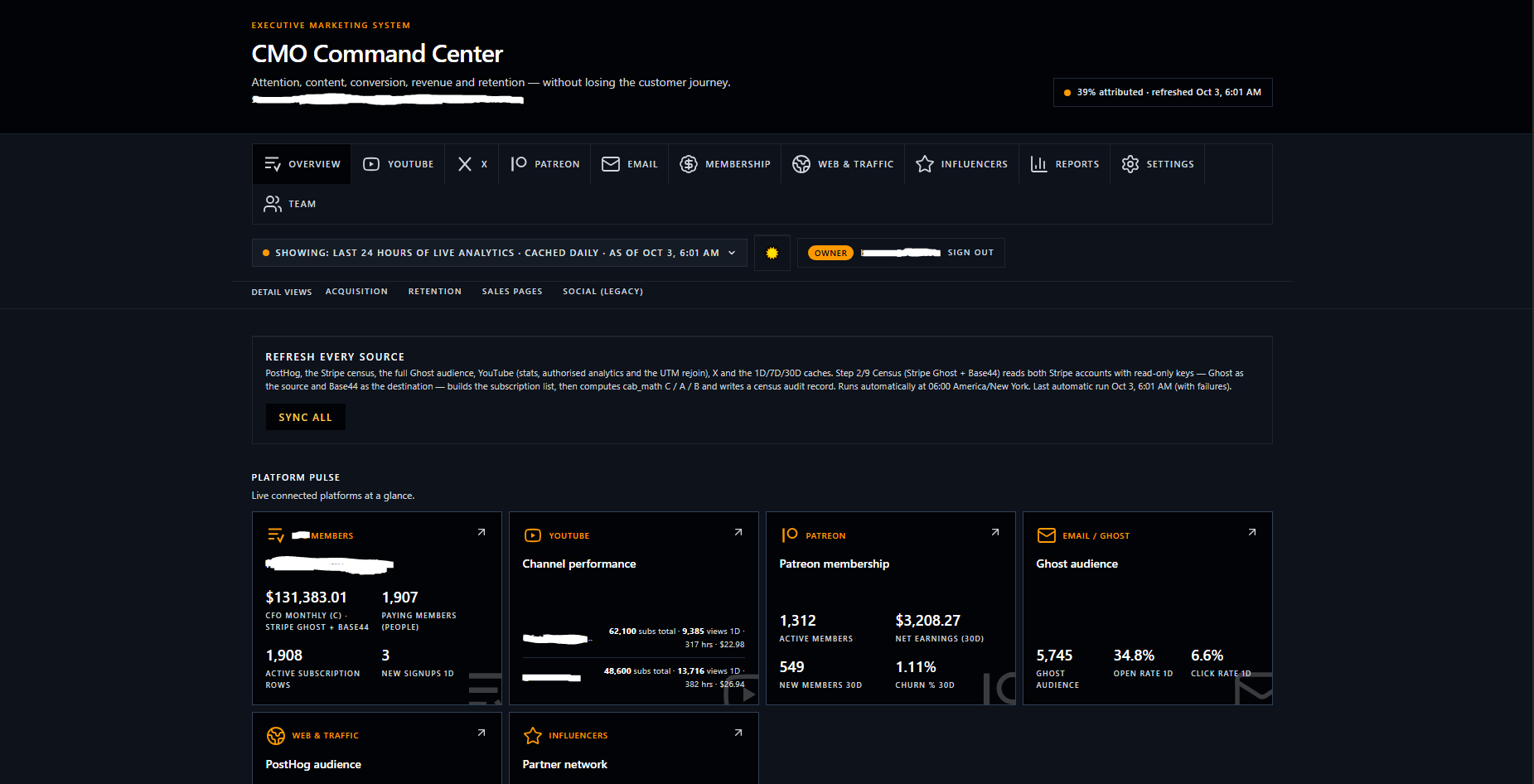Viewport: 1534px width, 784px height.
Task: Click the $131,383.01 CFO monthly value
Action: [x=307, y=598]
